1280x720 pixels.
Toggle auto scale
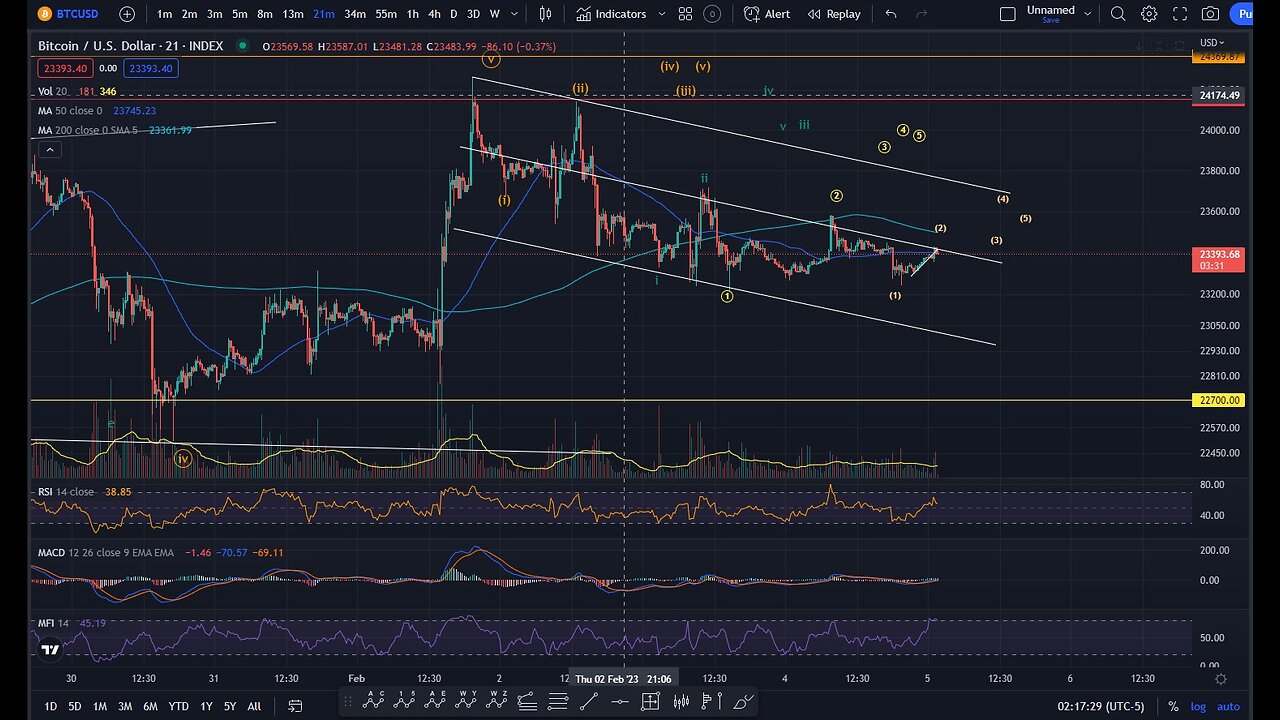tap(1228, 706)
